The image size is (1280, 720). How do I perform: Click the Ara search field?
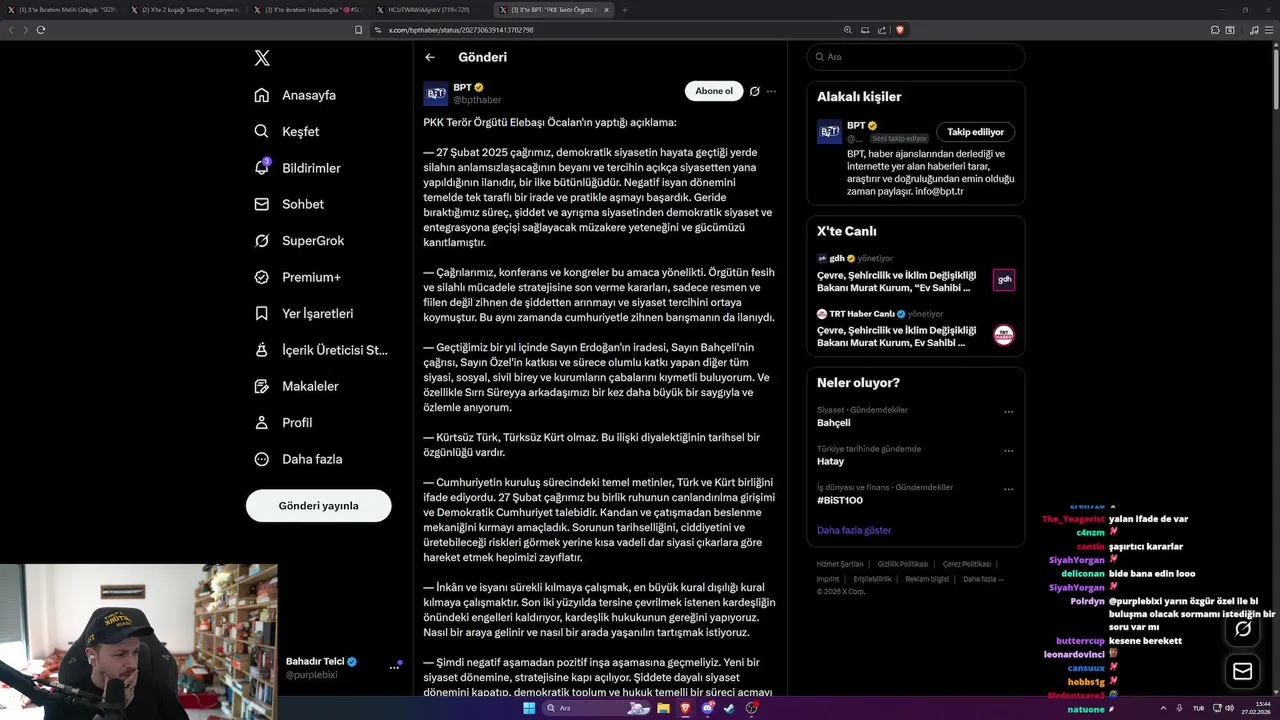tap(916, 57)
